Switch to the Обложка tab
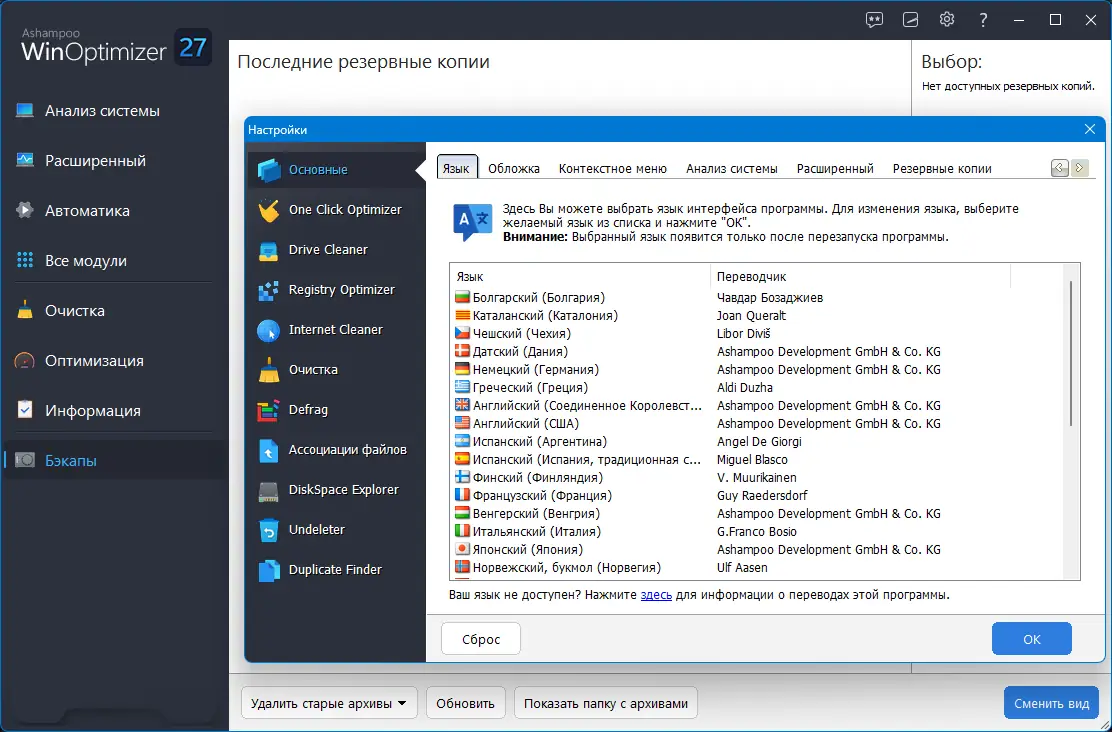 point(513,168)
